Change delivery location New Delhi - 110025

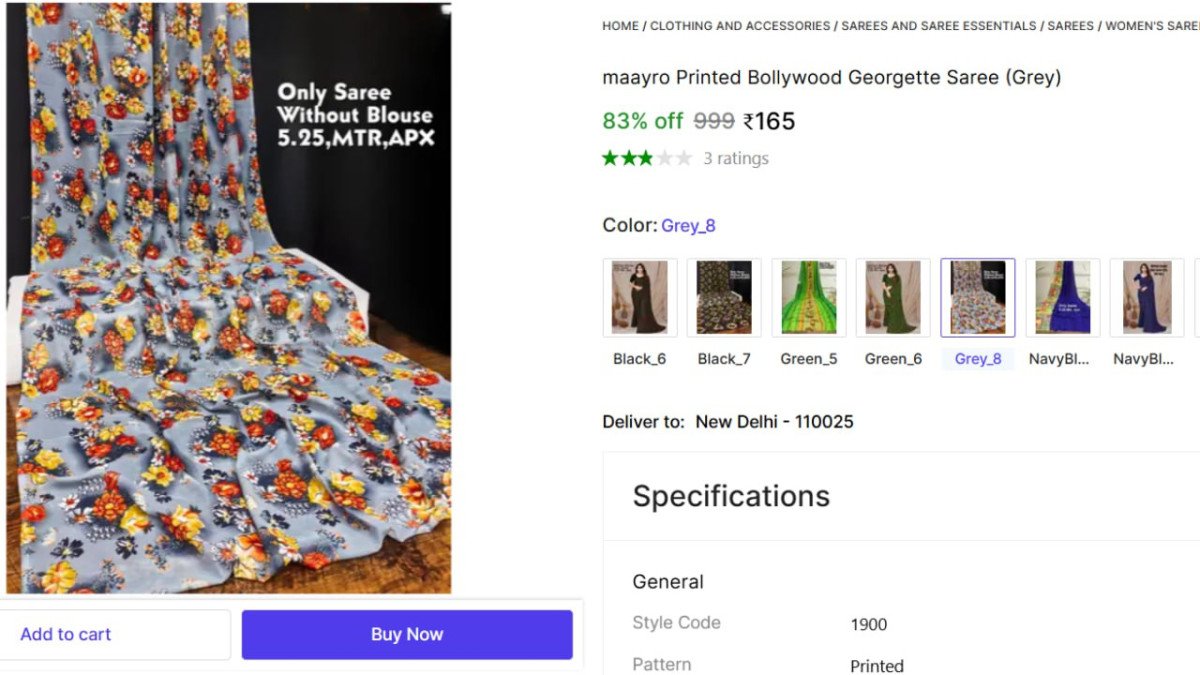click(774, 422)
